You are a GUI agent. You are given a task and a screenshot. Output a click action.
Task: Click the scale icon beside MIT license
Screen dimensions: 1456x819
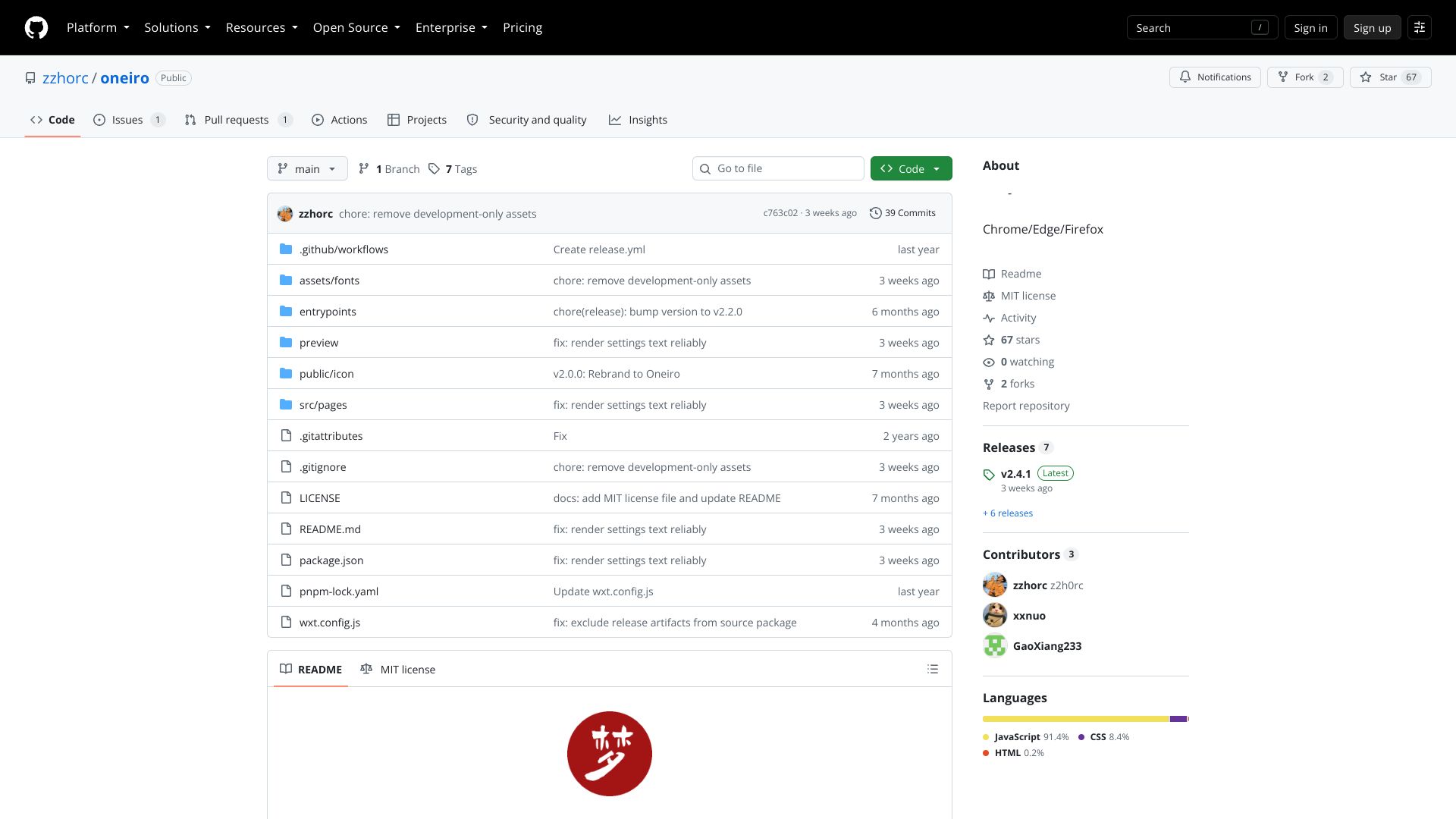989,296
